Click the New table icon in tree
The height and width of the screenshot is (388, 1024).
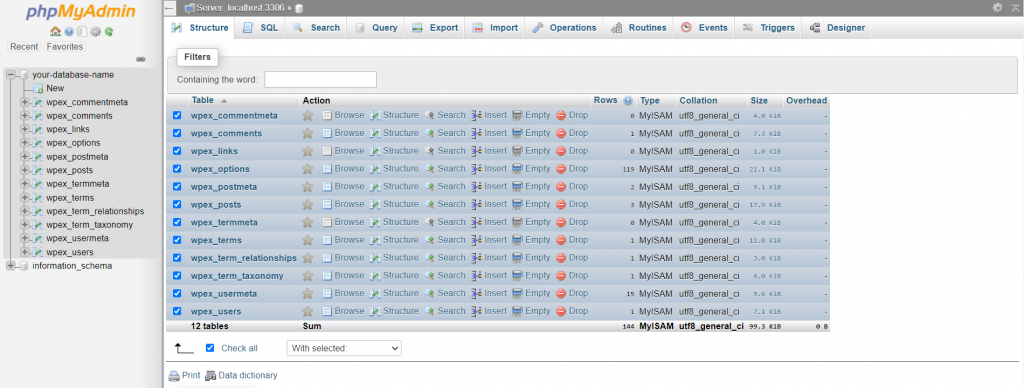click(38, 89)
